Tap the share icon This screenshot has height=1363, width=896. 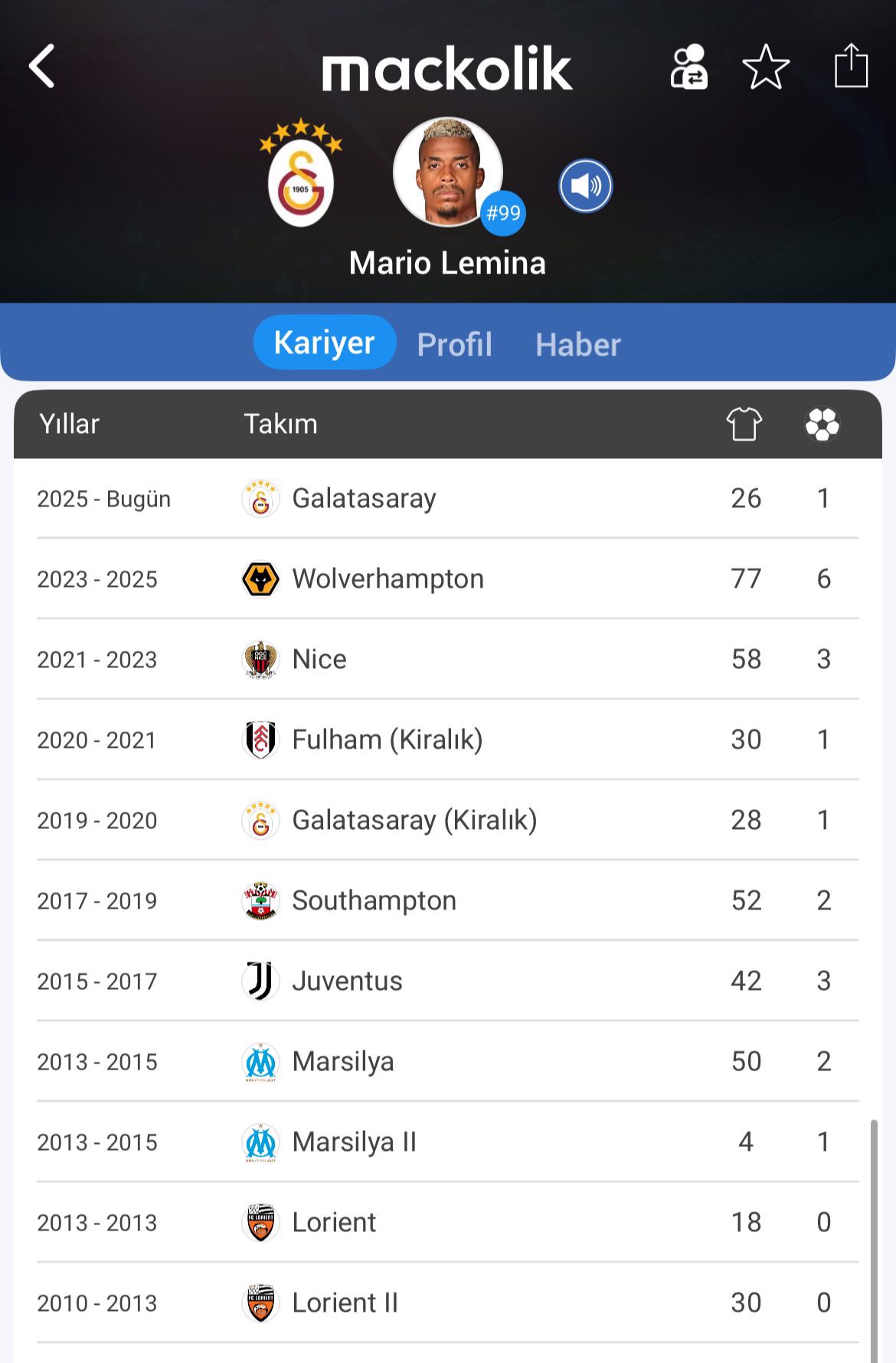pyautogui.click(x=851, y=66)
